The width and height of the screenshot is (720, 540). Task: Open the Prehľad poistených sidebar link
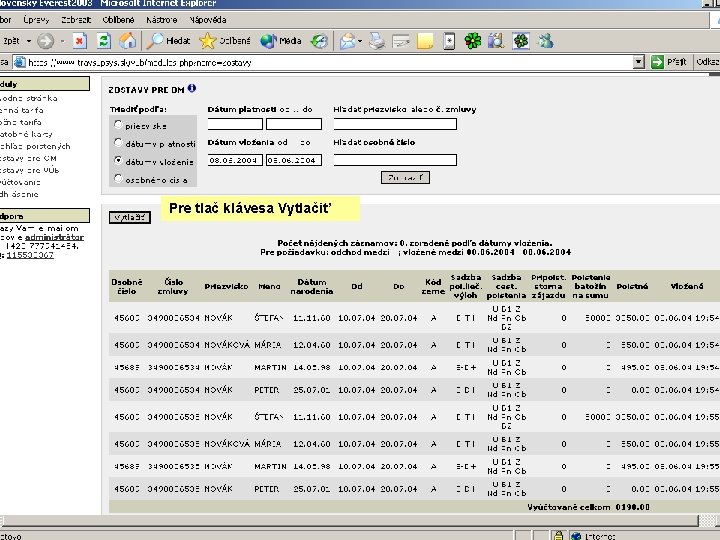click(x=35, y=146)
